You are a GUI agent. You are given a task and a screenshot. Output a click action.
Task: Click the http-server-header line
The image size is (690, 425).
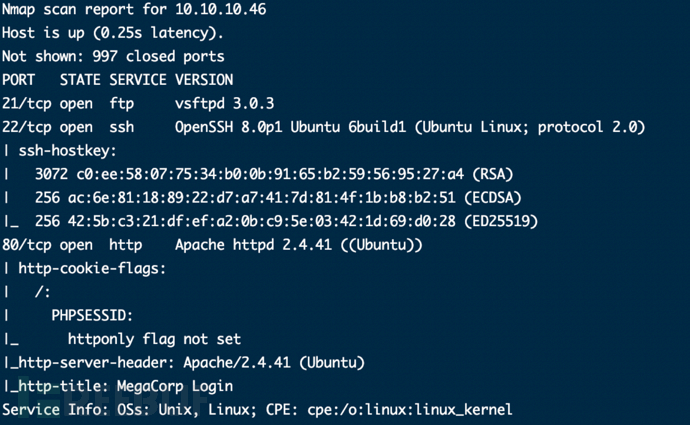tap(184, 363)
